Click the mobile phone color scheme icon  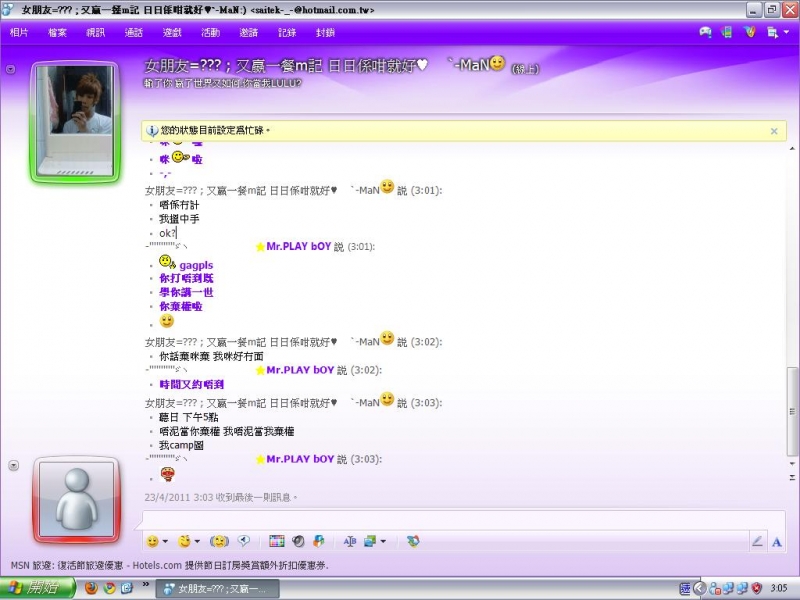point(727,33)
